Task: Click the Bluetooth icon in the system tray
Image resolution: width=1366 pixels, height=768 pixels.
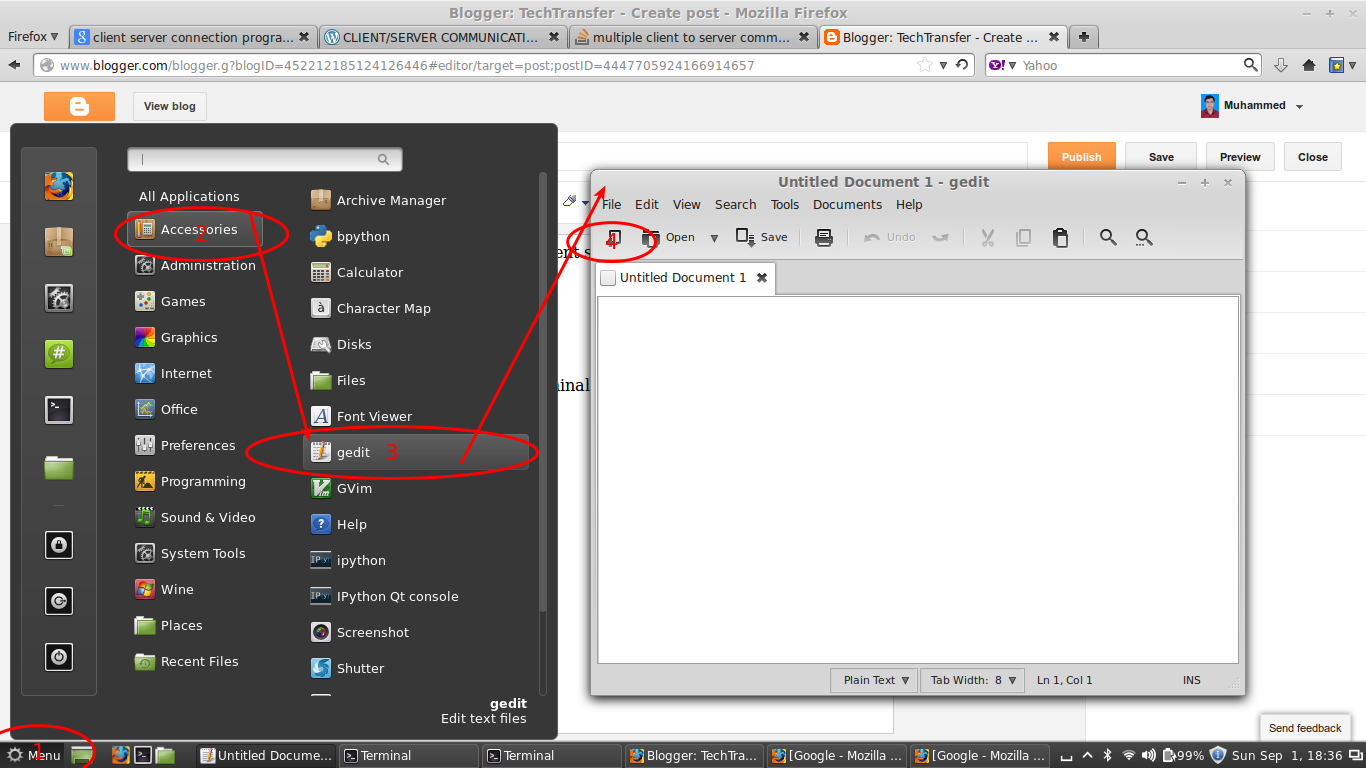Action: 1107,755
